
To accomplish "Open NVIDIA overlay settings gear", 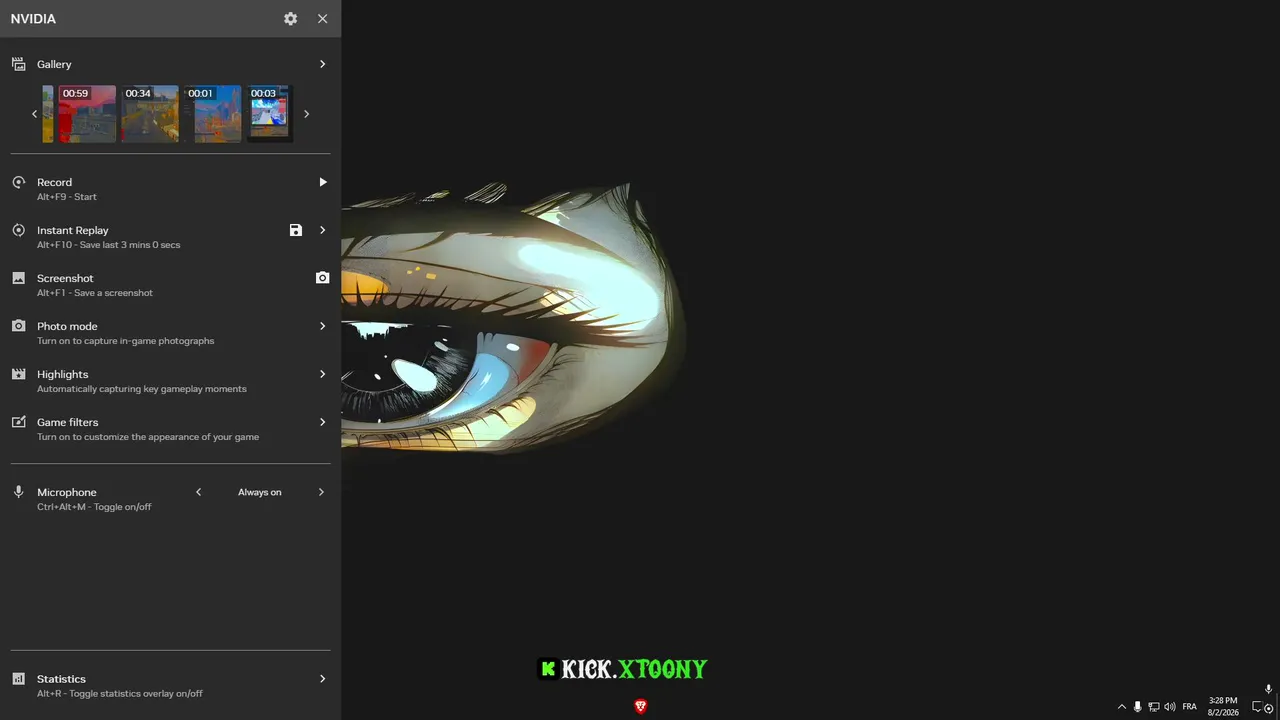I will click(x=290, y=19).
